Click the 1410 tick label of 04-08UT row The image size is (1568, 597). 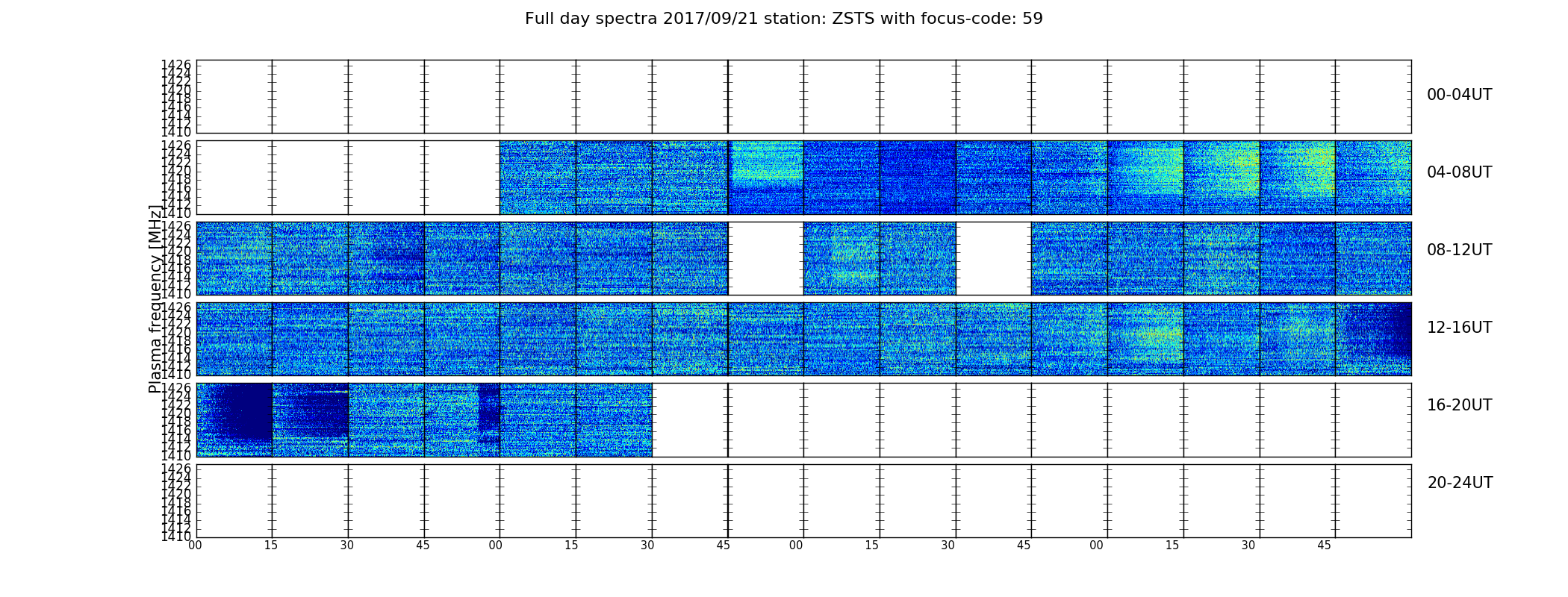tap(176, 213)
